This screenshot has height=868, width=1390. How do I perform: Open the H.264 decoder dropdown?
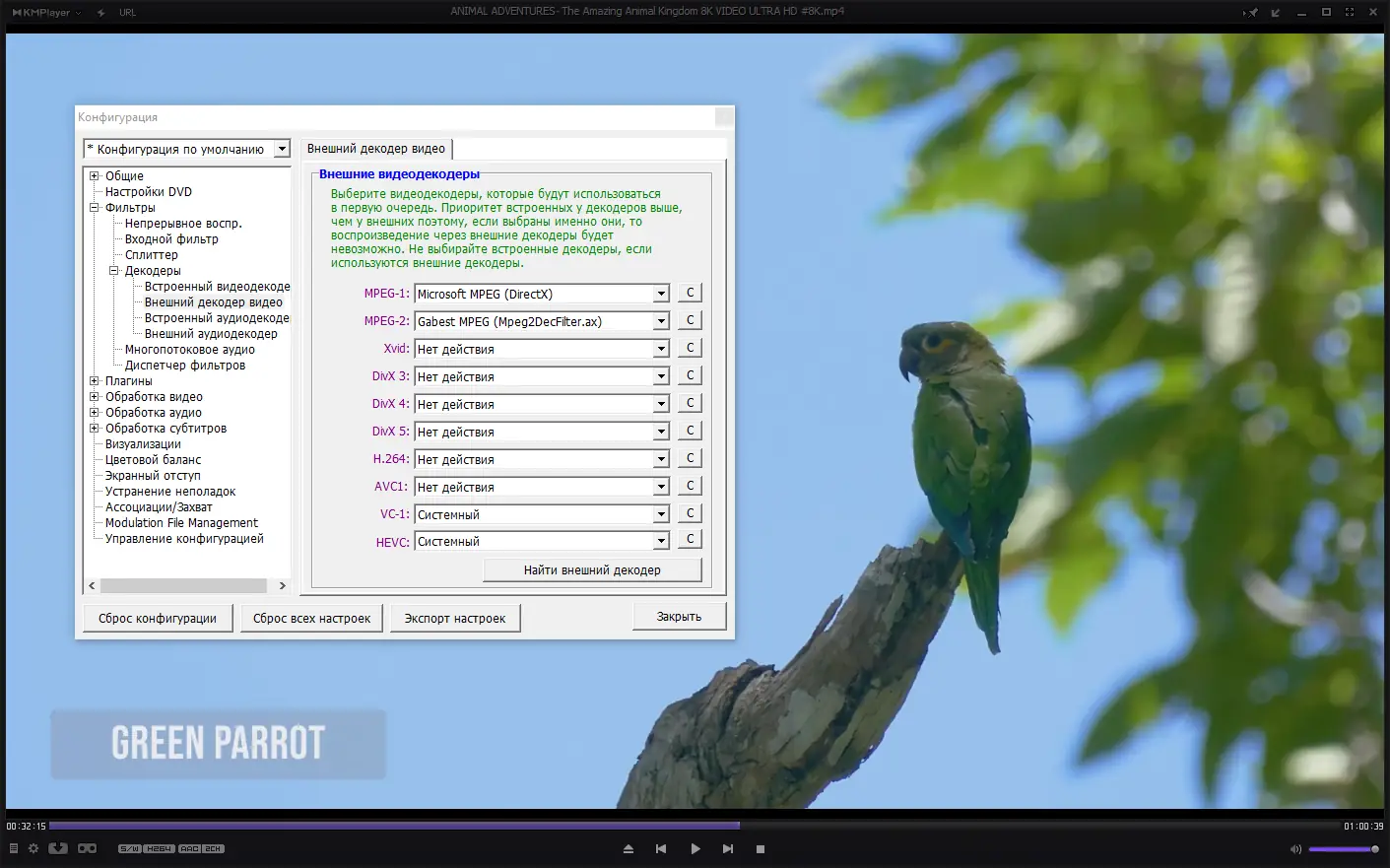coord(661,459)
